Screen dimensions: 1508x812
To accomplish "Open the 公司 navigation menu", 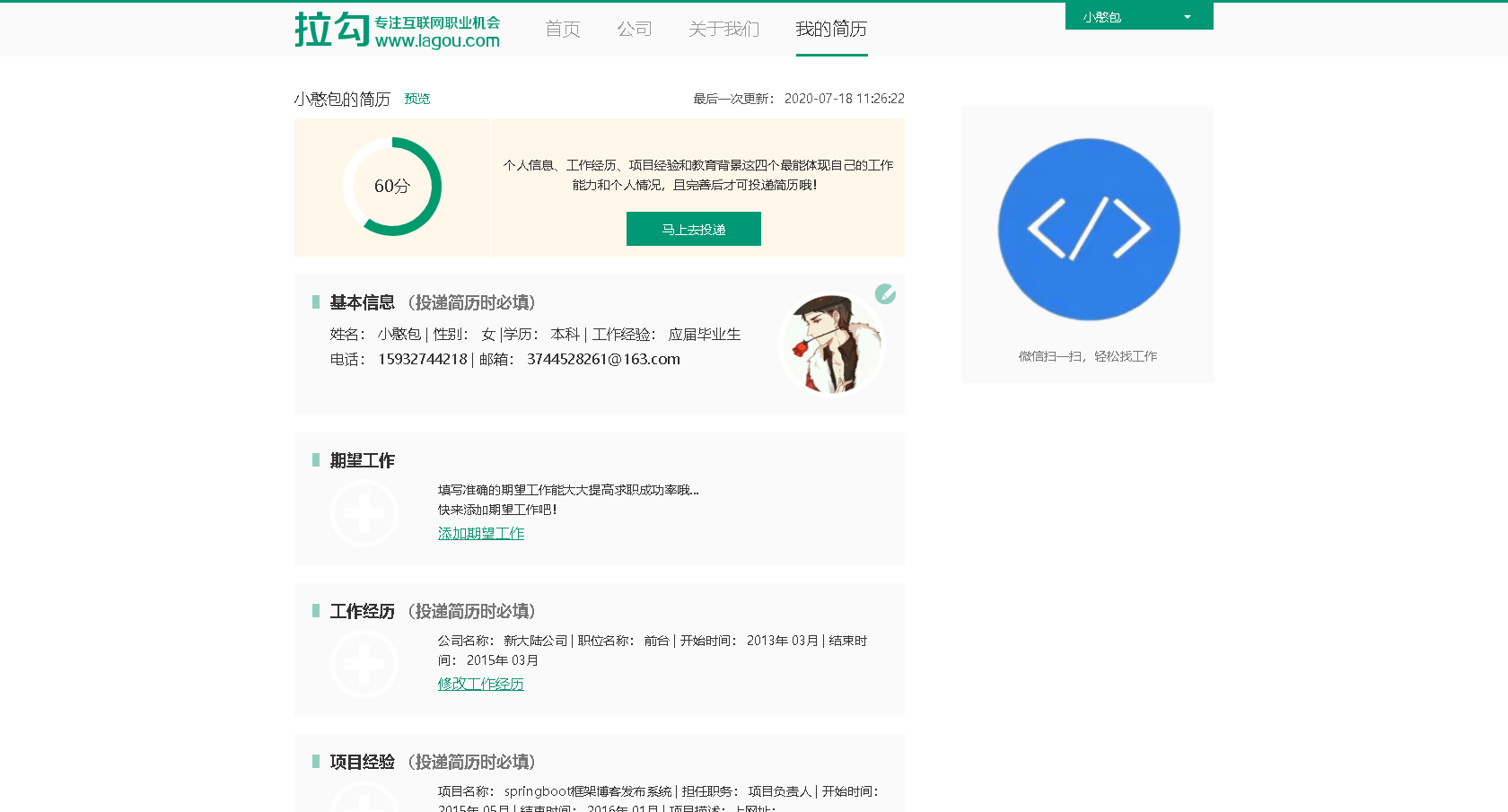I will pyautogui.click(x=636, y=29).
